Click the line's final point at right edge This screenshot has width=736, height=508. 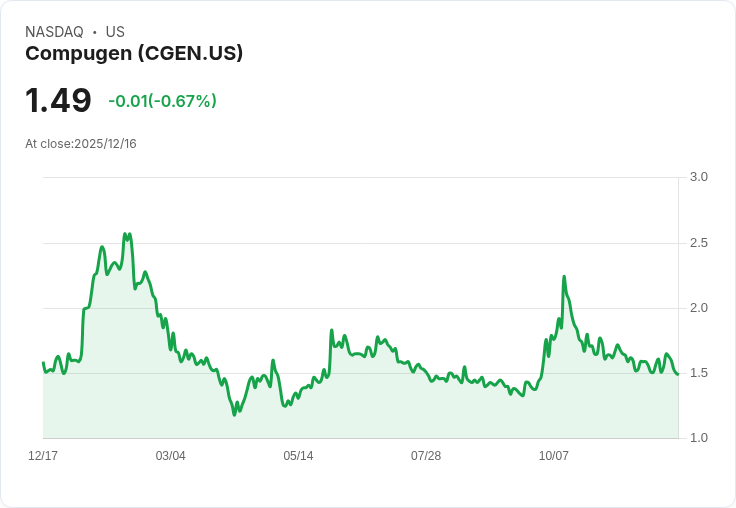coord(677,374)
